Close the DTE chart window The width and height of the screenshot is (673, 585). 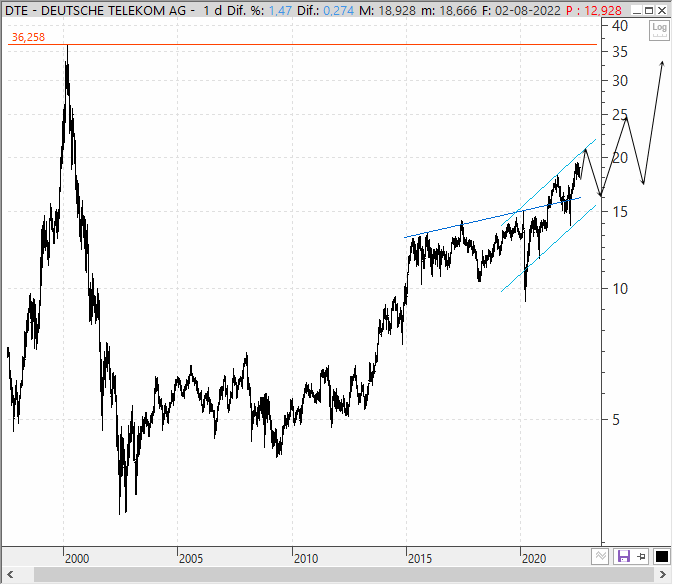(662, 10)
